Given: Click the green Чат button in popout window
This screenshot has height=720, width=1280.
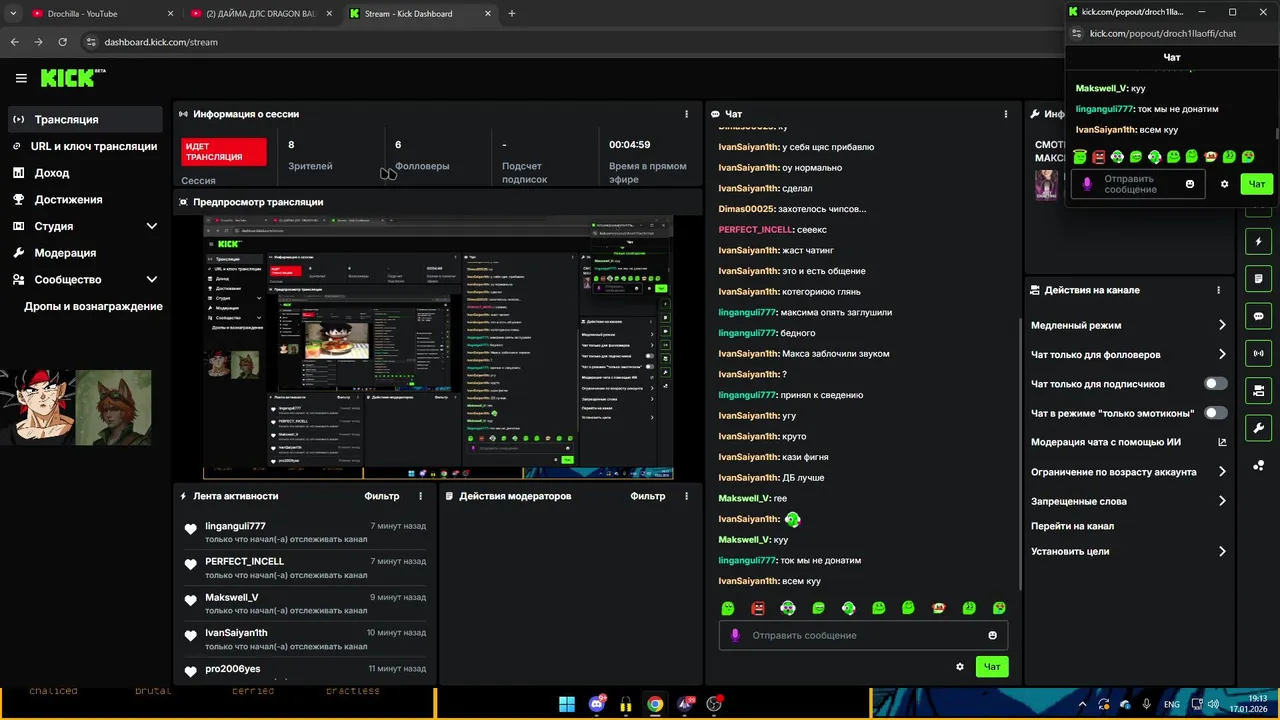Looking at the screenshot, I should [1257, 184].
